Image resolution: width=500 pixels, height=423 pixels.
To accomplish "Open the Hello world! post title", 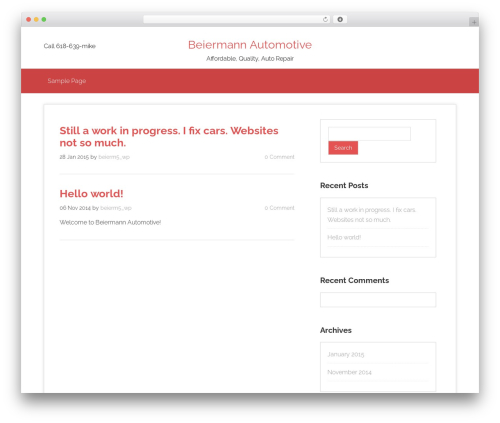I will coord(91,193).
